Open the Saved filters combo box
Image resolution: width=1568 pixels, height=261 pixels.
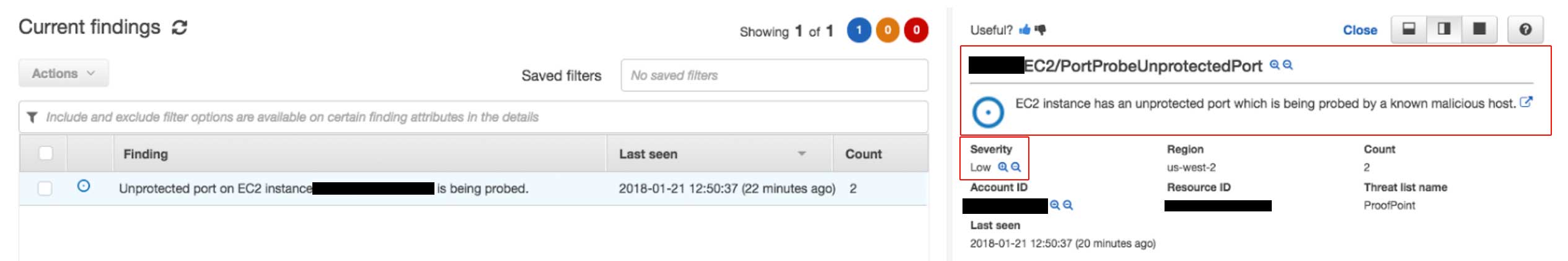tap(773, 75)
